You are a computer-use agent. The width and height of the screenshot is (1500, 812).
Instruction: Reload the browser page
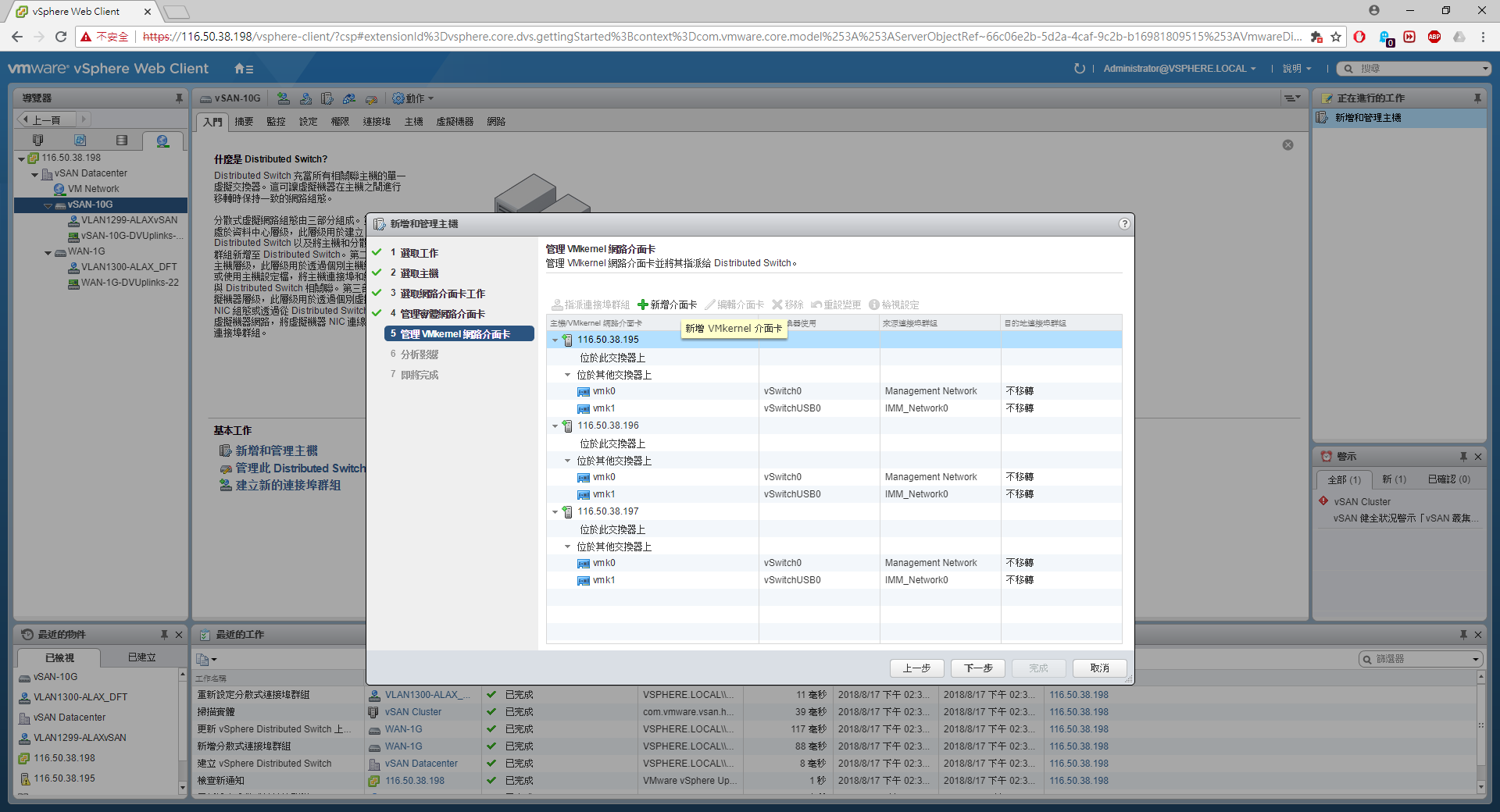(x=61, y=37)
